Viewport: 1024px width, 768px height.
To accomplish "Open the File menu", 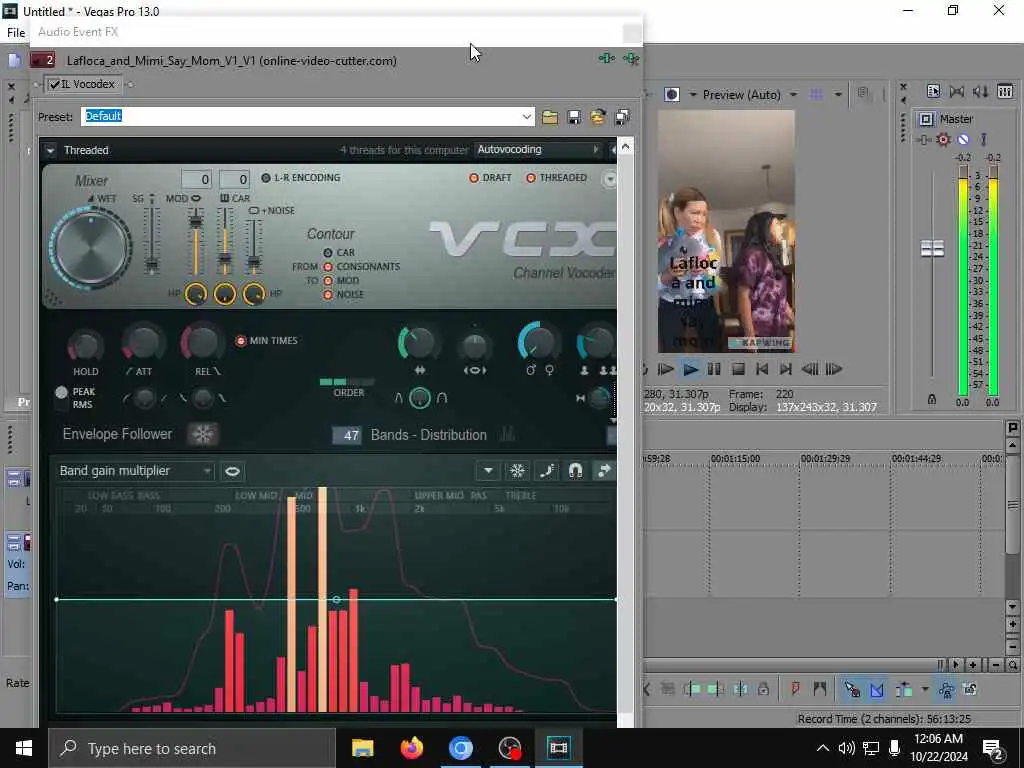I will 16,32.
